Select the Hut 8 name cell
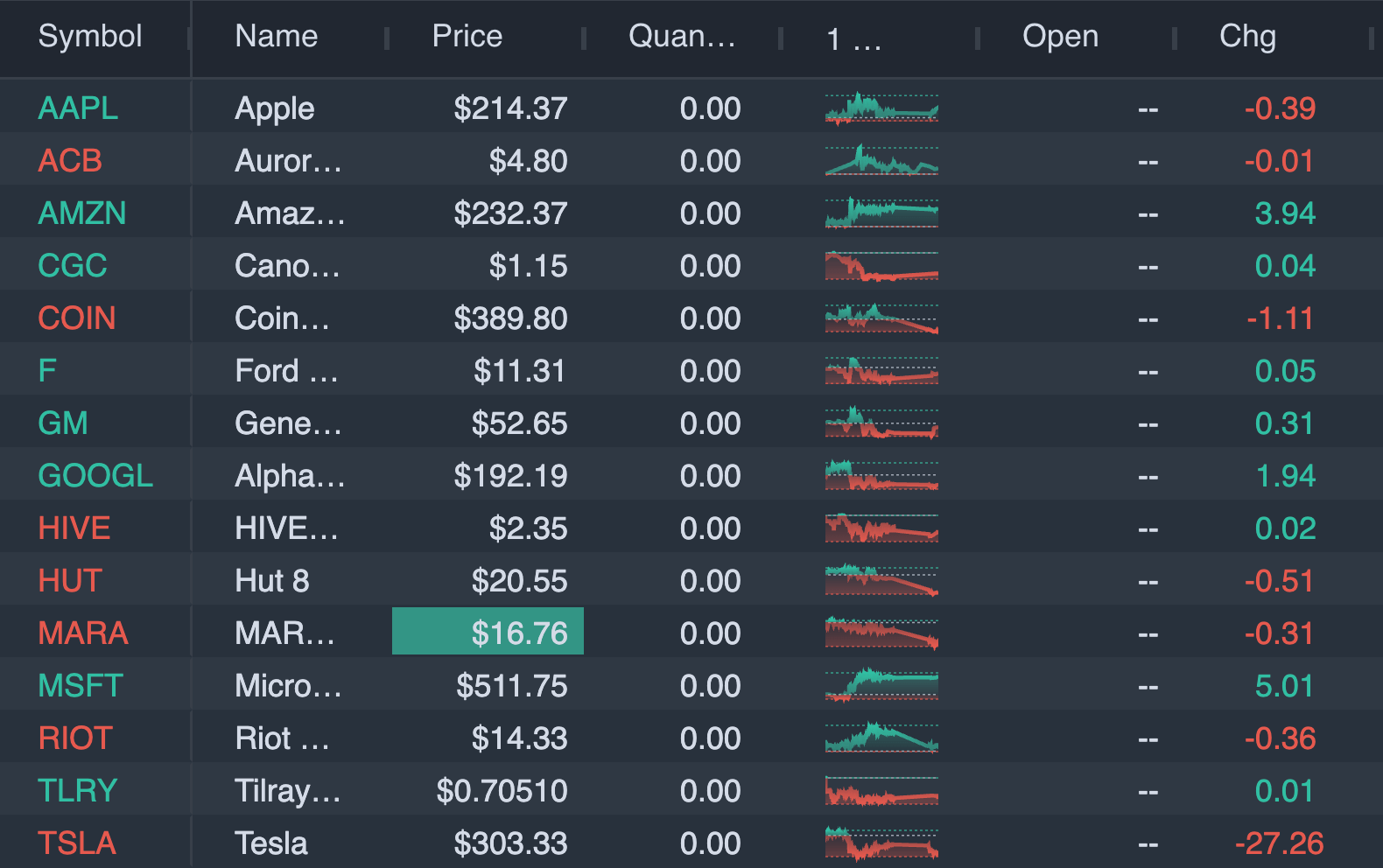Screen dimensions: 1383x868 click(271, 581)
